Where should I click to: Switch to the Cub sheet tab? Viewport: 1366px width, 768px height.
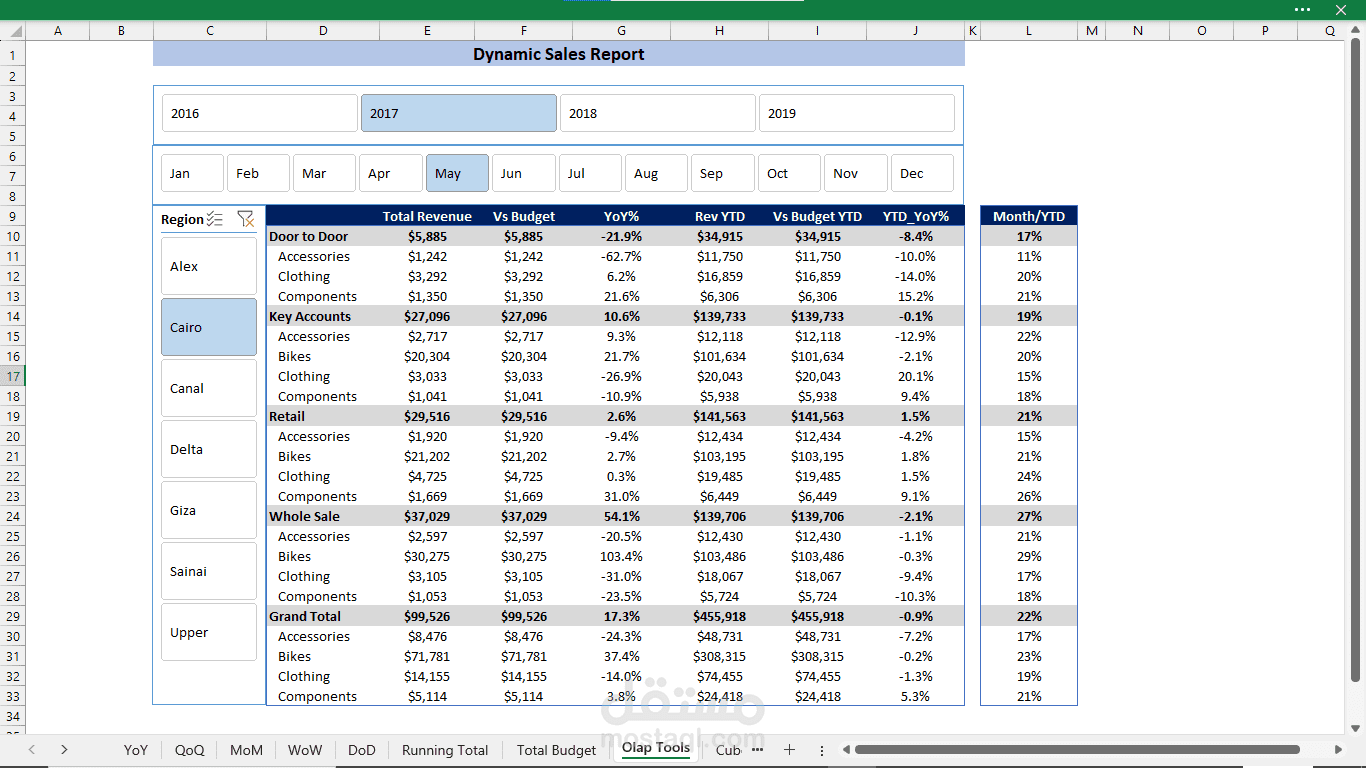click(728, 750)
